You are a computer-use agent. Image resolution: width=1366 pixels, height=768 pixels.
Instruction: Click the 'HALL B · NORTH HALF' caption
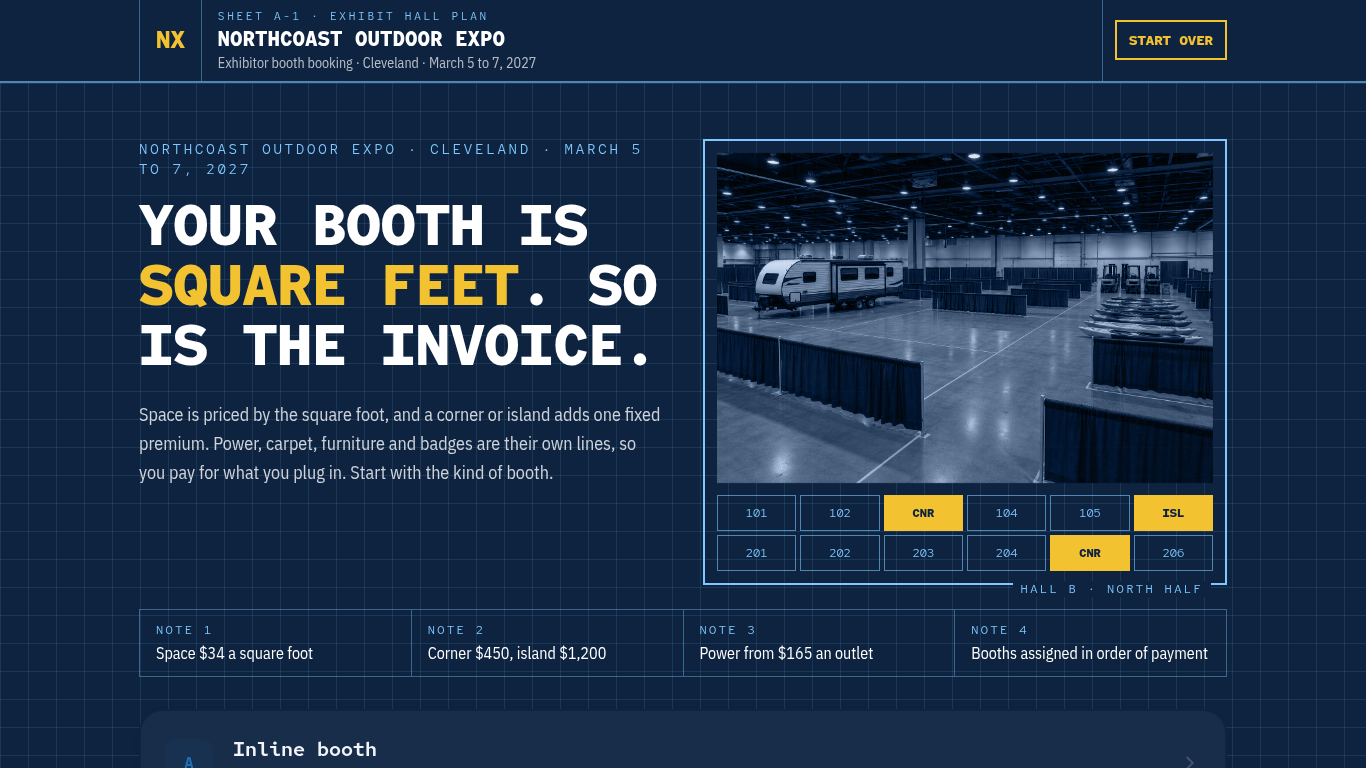pos(1111,589)
